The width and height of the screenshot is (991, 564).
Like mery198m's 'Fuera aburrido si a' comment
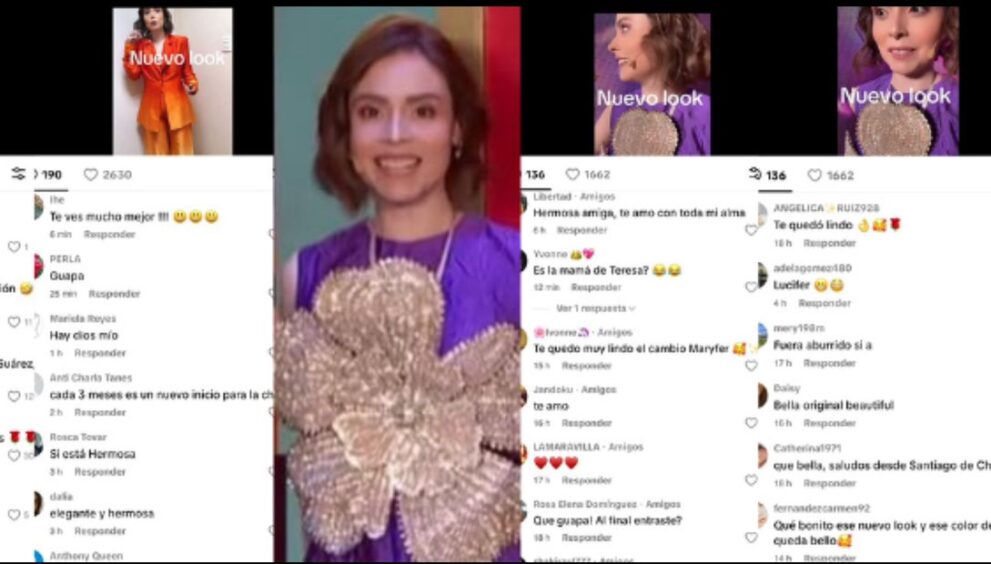pyautogui.click(x=751, y=365)
